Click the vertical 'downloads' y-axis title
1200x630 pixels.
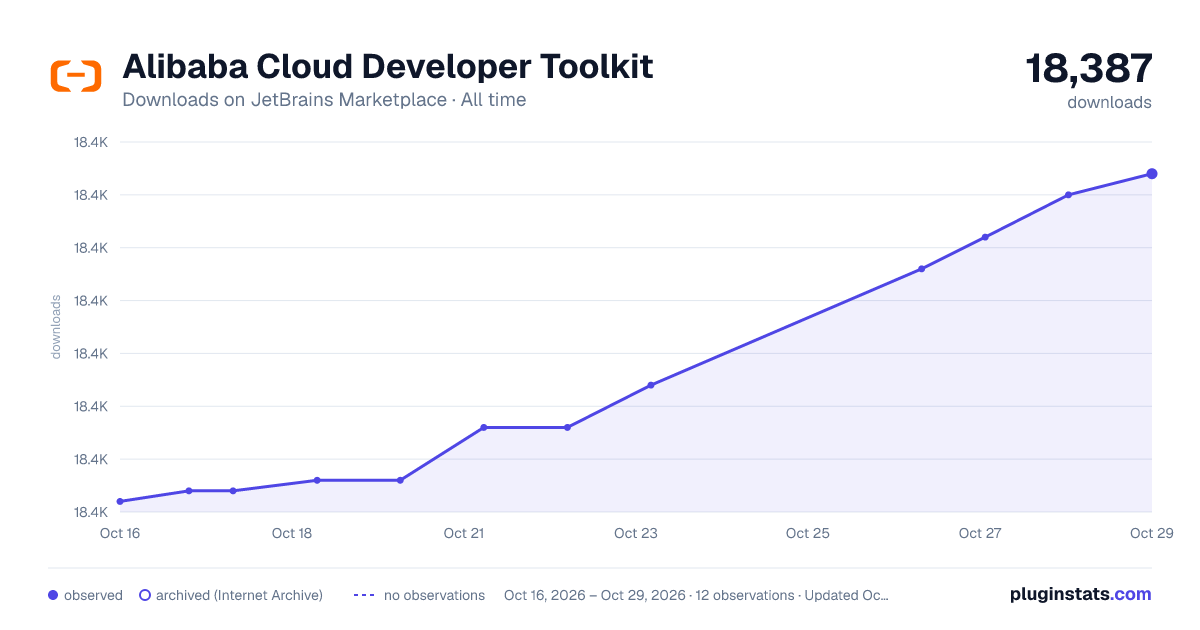[56, 327]
